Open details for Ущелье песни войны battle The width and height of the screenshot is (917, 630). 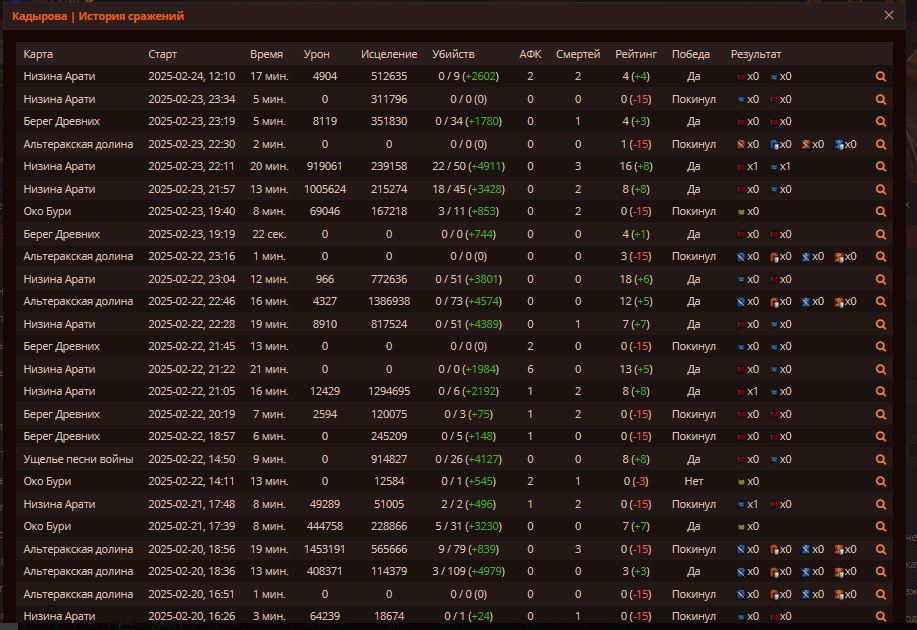(x=881, y=460)
